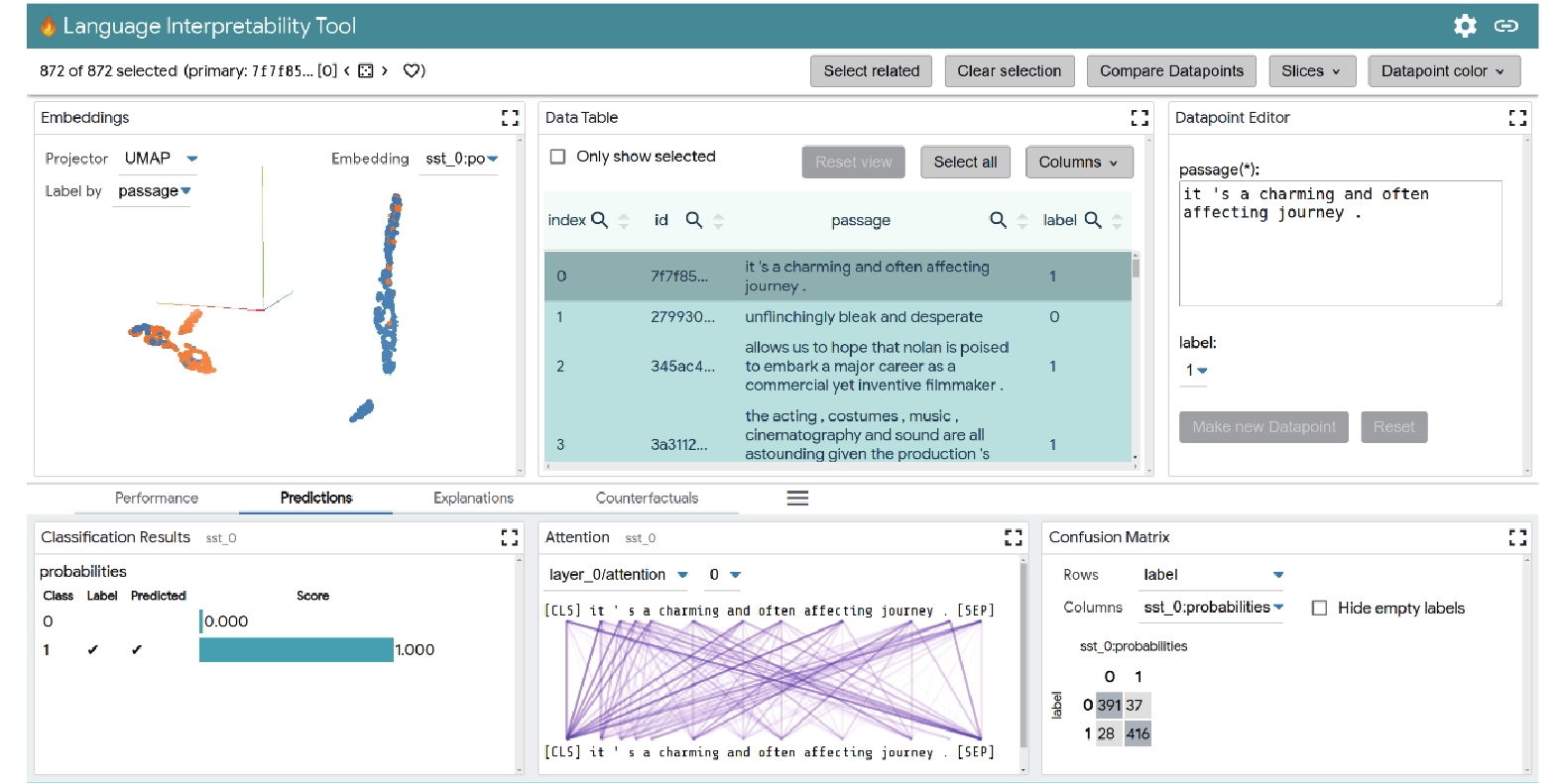Click the Compare Datapoints button
Image resolution: width=1562 pixels, height=784 pixels.
[x=1171, y=71]
